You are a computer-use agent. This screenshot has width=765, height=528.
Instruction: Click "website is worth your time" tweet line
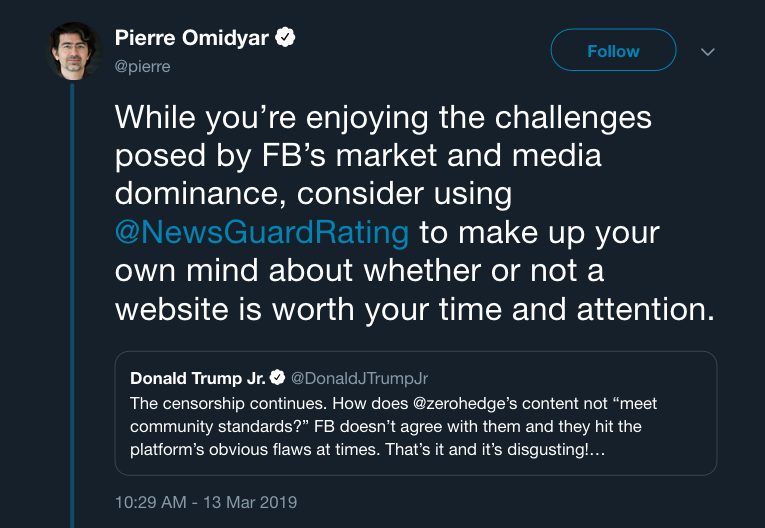point(310,308)
